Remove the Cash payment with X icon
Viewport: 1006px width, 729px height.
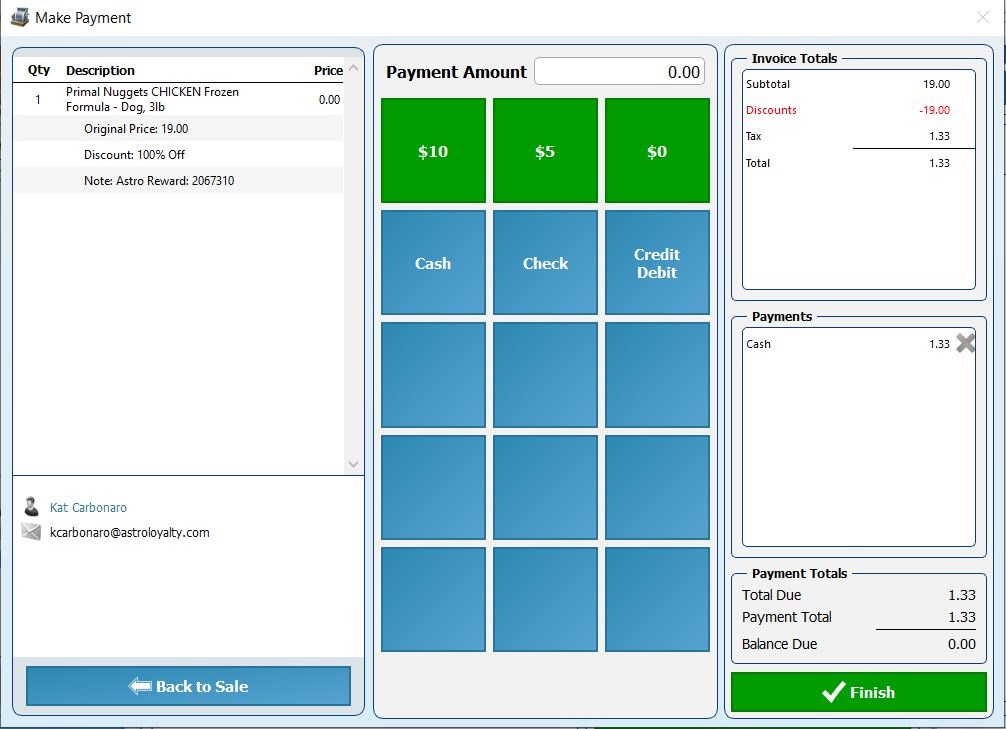pyautogui.click(x=965, y=343)
